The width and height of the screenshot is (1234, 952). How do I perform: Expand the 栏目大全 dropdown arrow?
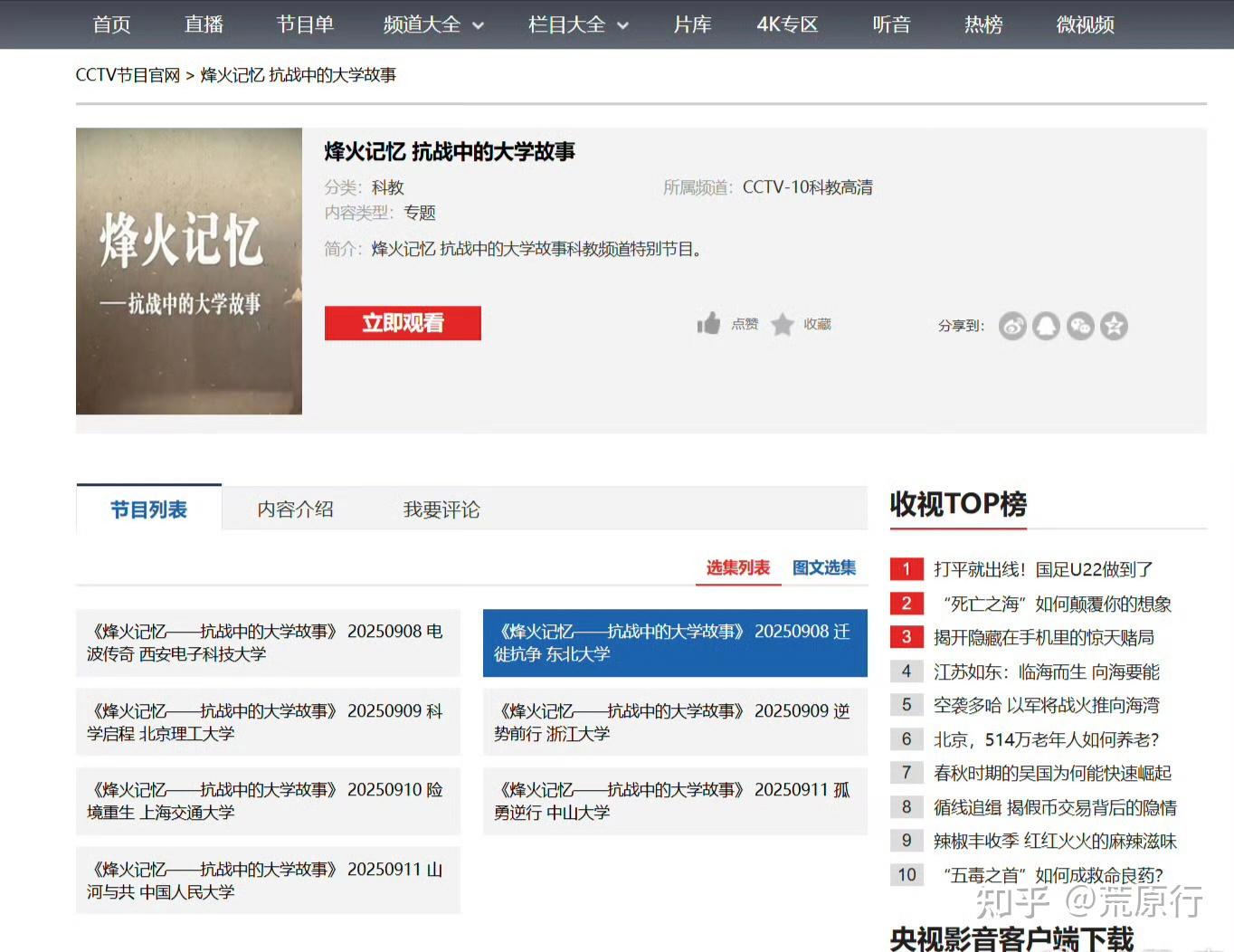622,25
